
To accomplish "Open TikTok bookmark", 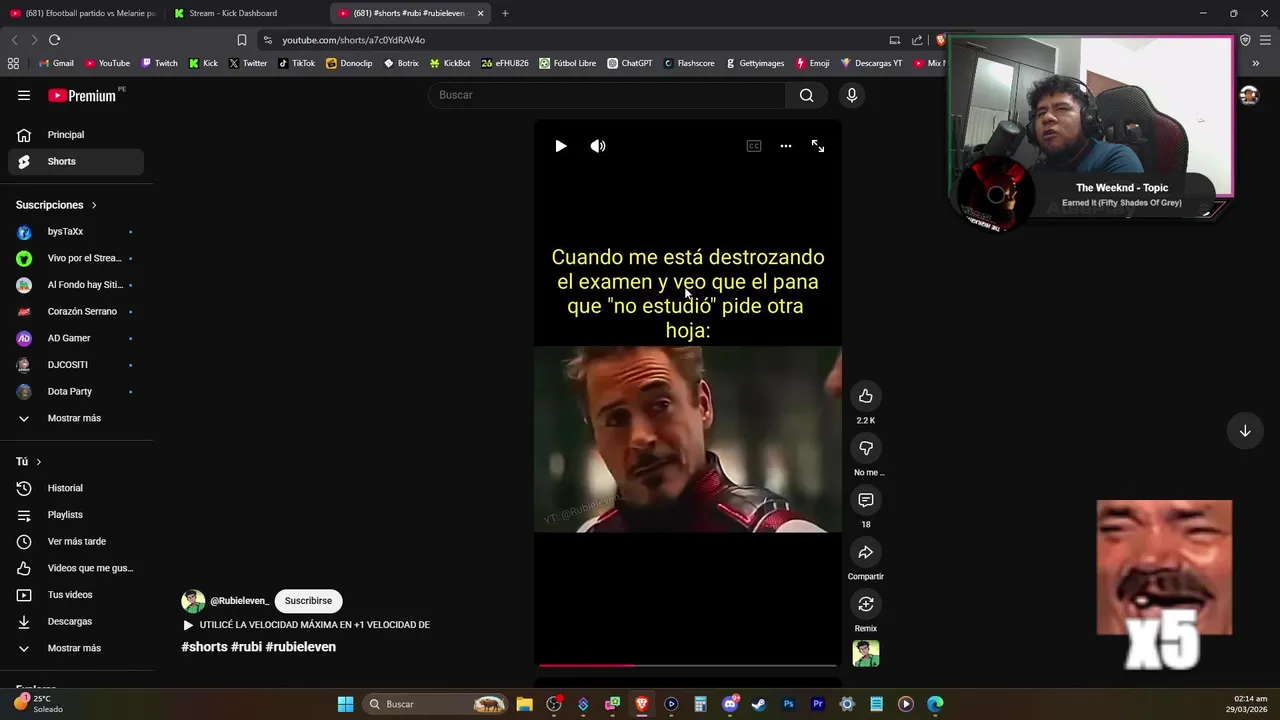I will (296, 63).
